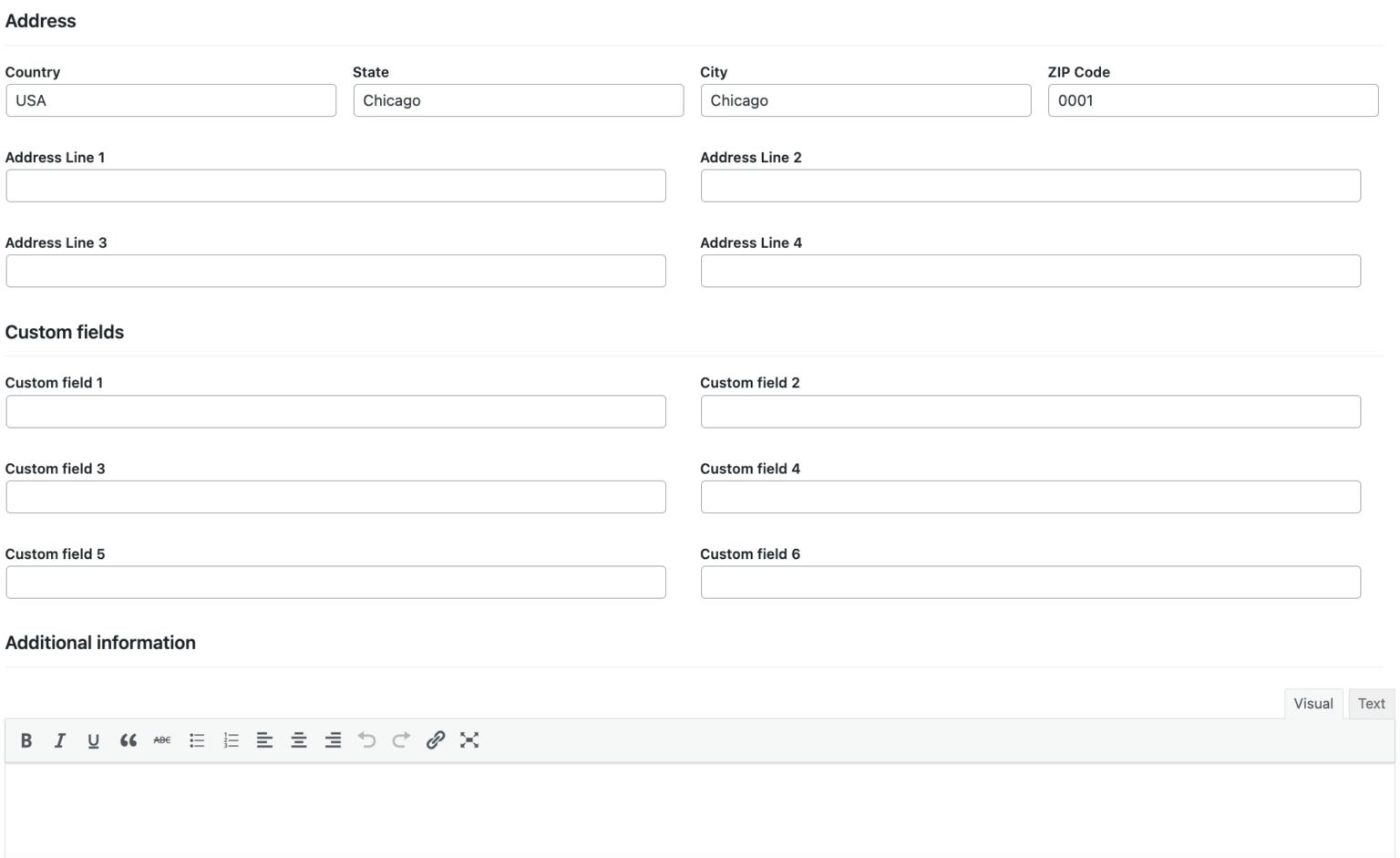Undo the last editor change
Screen dimensions: 1400x858
pos(367,740)
